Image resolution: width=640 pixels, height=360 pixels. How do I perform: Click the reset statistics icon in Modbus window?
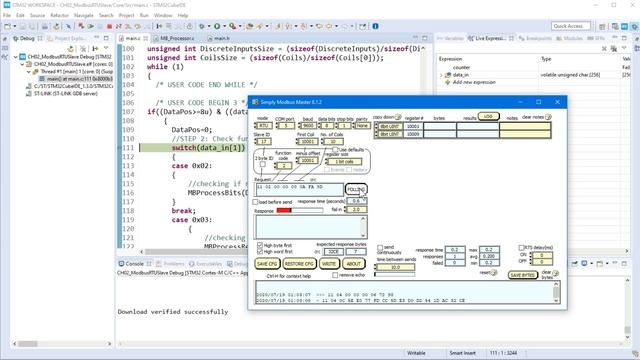[494, 272]
